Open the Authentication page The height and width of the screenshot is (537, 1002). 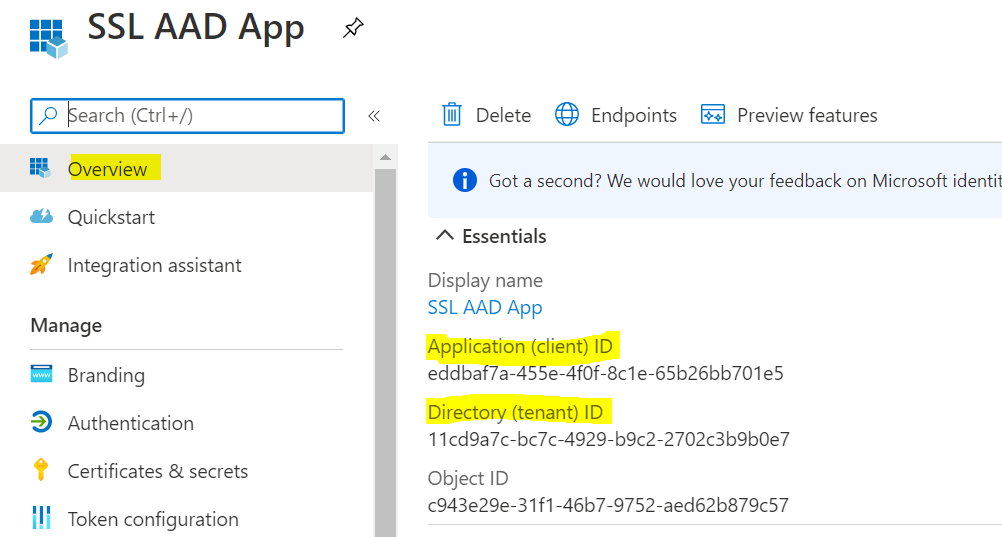[x=187, y=423]
